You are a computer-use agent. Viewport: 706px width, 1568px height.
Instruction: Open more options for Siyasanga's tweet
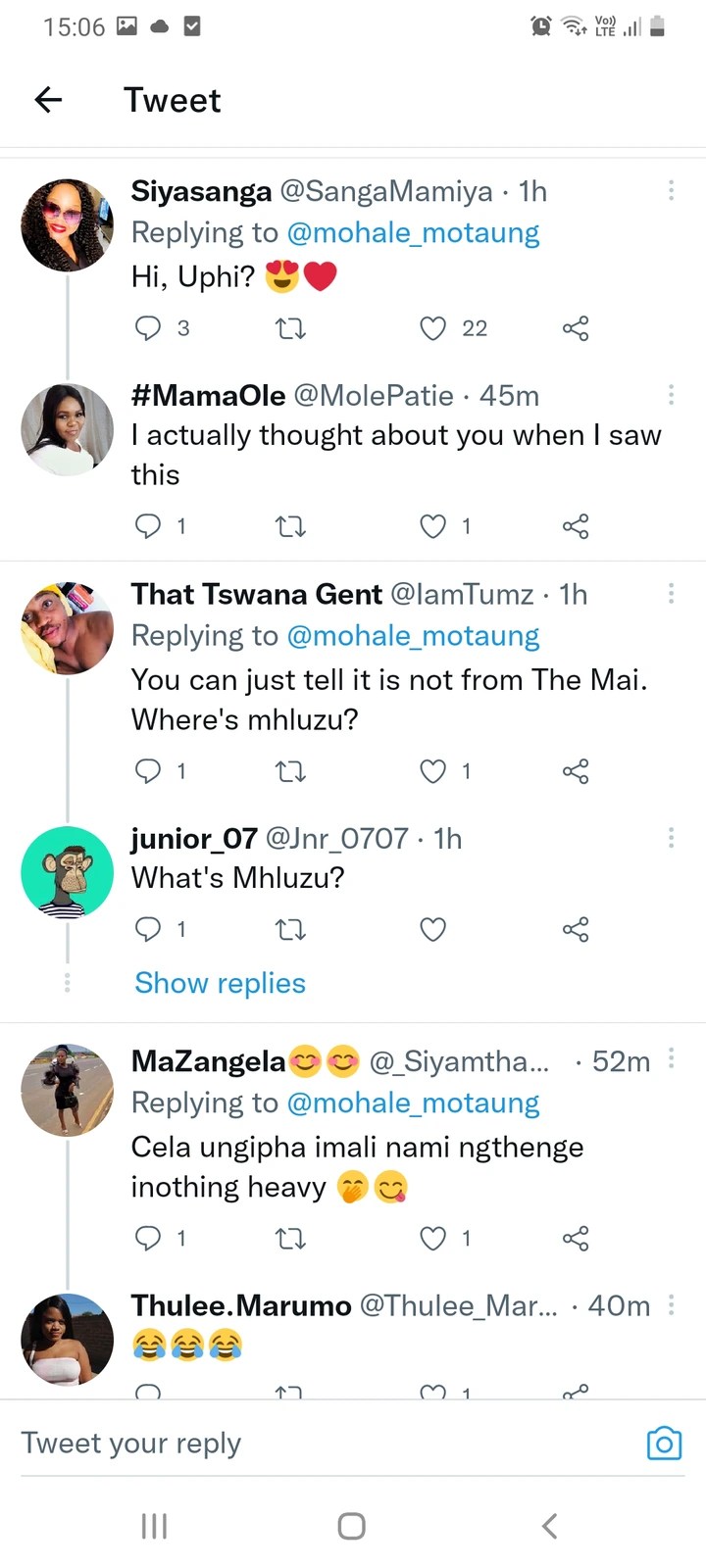tap(671, 190)
